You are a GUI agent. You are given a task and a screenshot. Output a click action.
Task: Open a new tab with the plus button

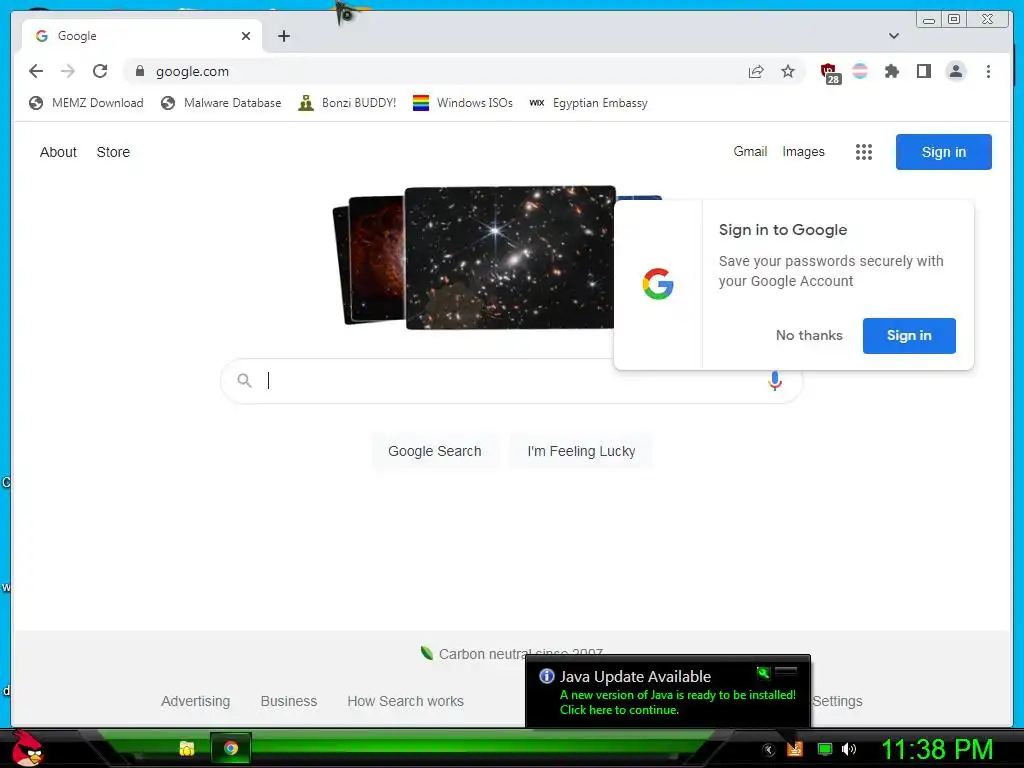(x=283, y=36)
